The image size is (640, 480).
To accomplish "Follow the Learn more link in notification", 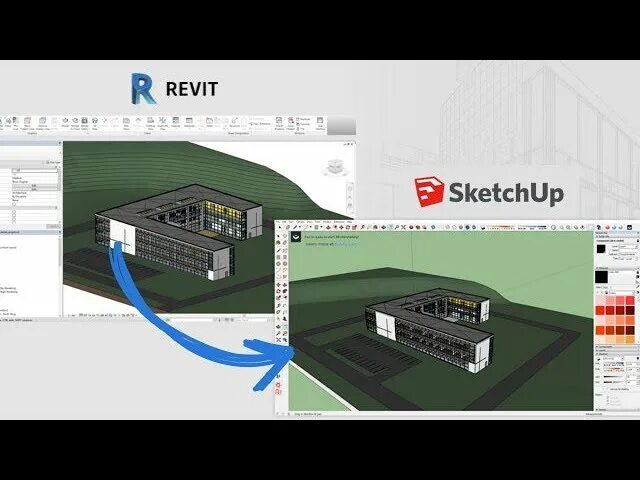I will [346, 244].
